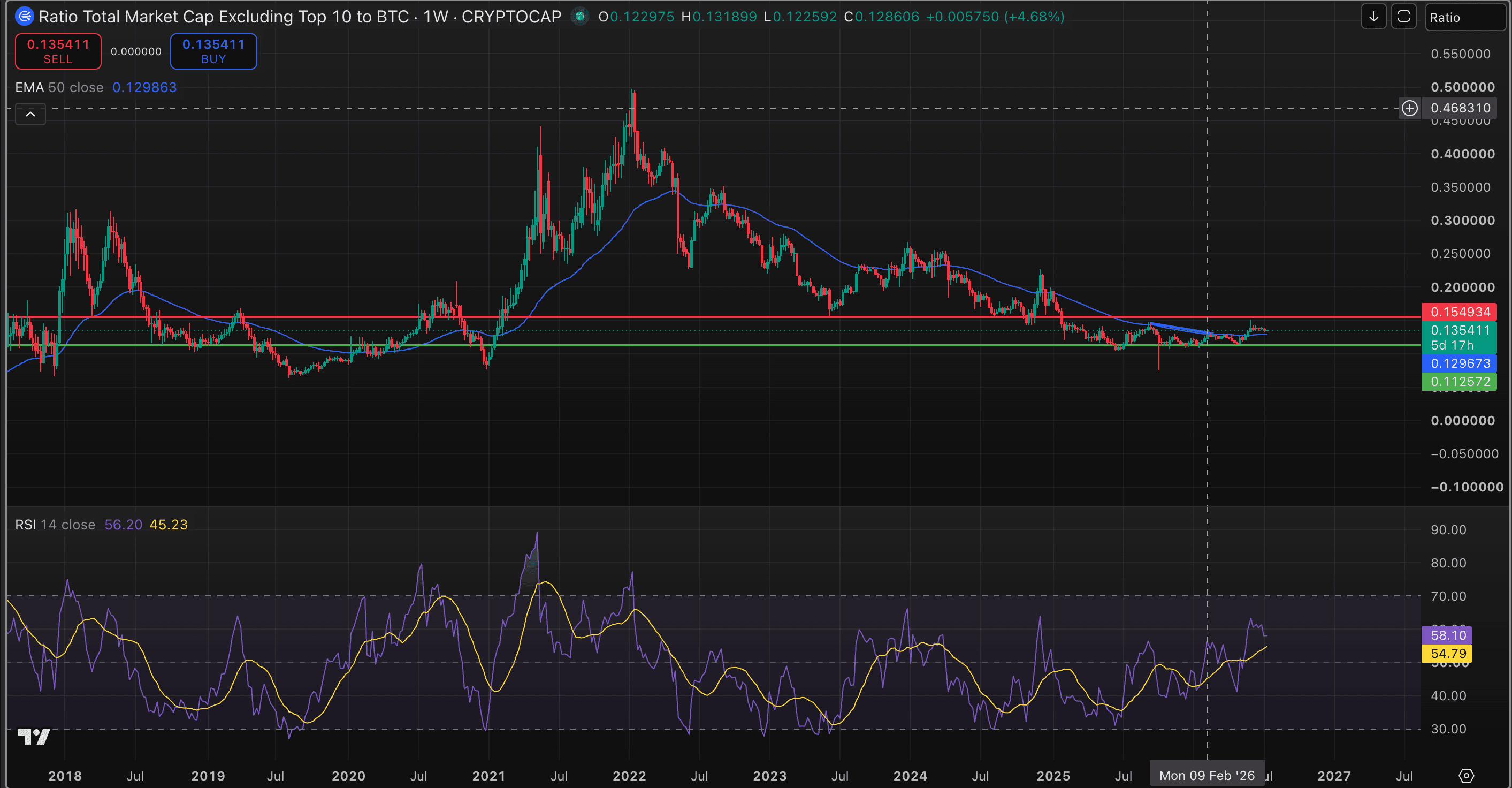Select the EMA 50 close indicator legend

click(59, 87)
